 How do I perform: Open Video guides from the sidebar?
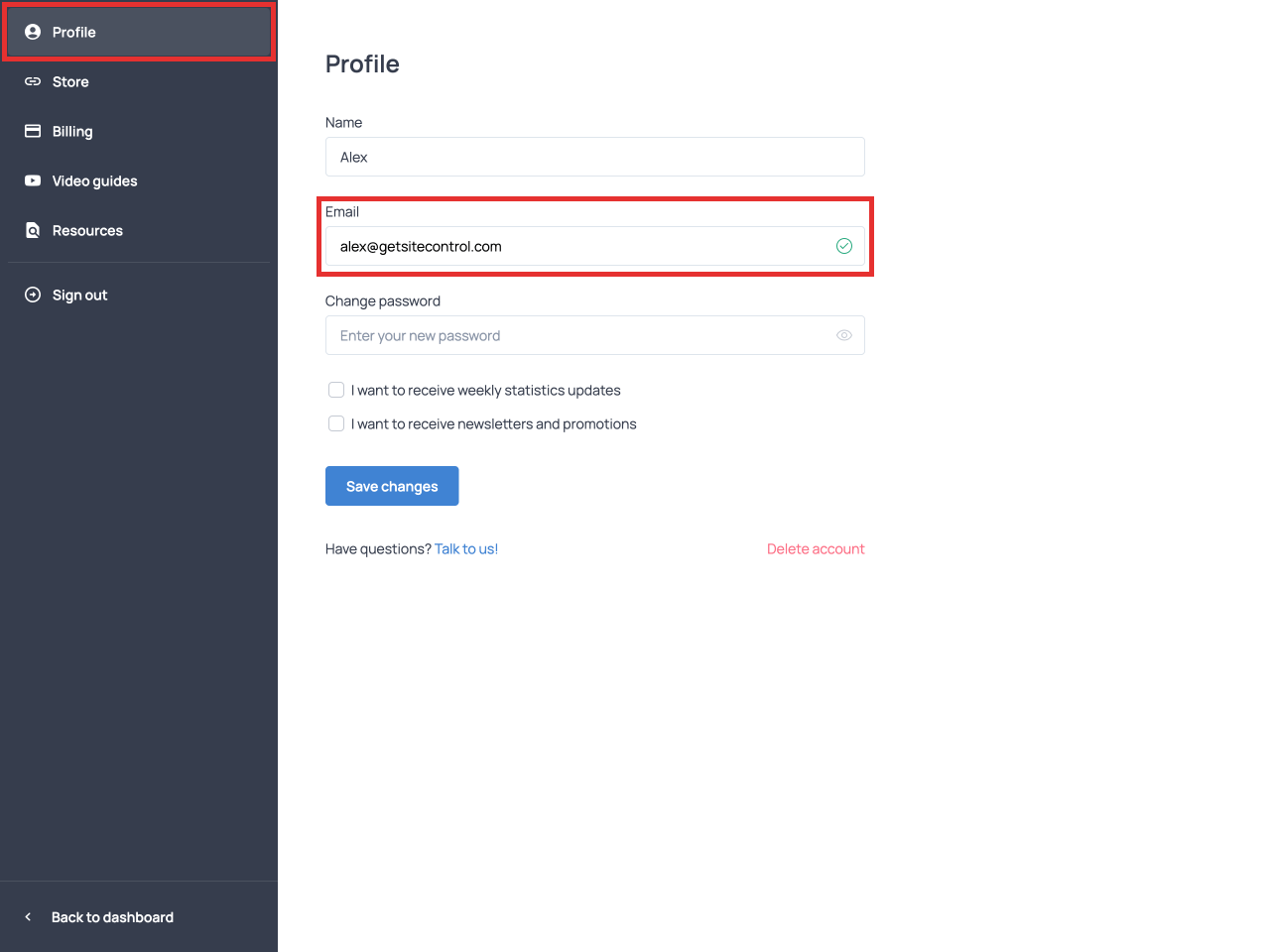[x=94, y=180]
